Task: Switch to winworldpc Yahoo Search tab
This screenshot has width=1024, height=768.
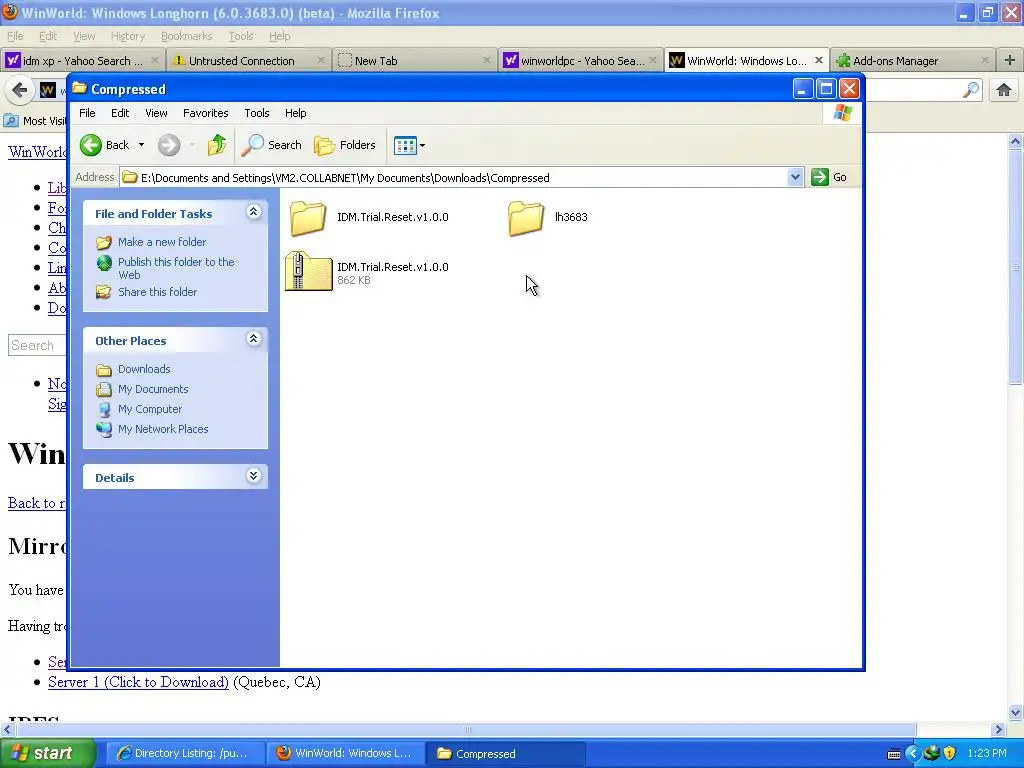Action: [x=580, y=61]
